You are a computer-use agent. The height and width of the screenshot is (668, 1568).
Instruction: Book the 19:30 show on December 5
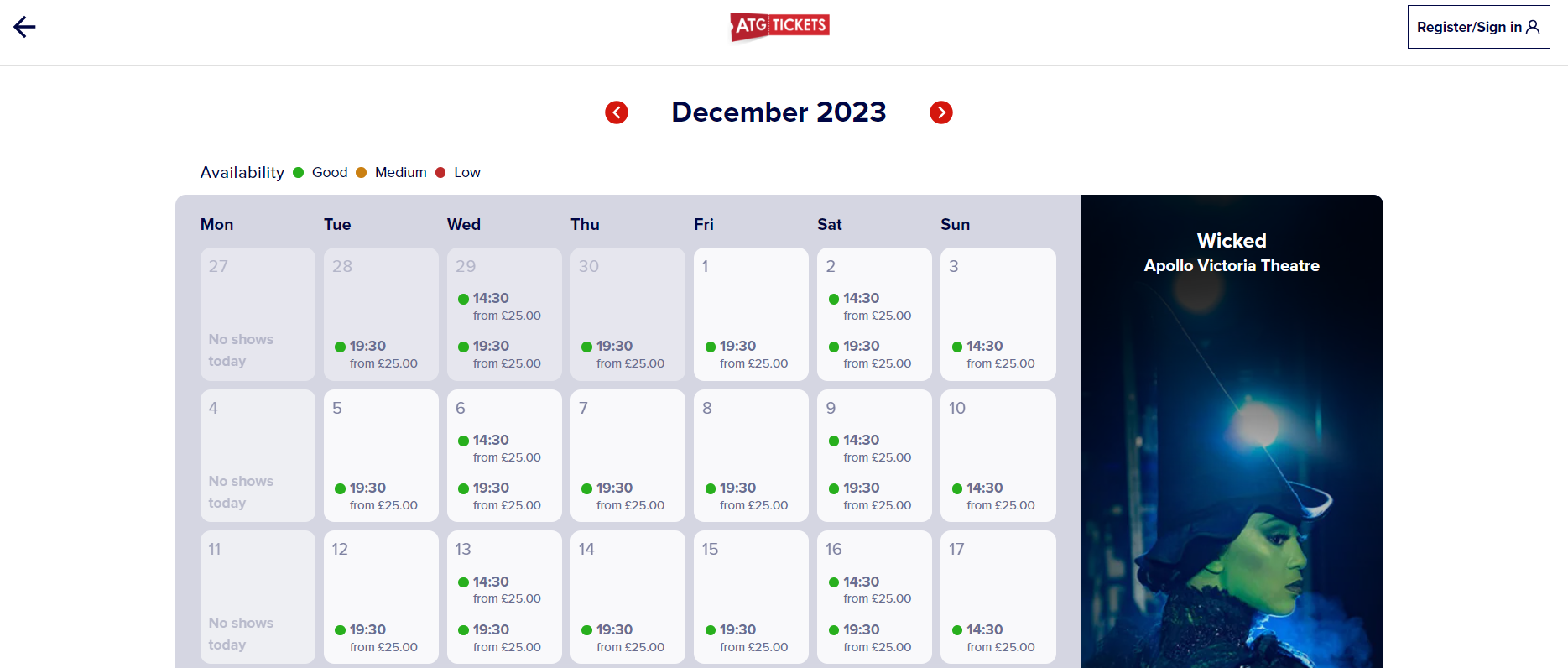(x=367, y=488)
